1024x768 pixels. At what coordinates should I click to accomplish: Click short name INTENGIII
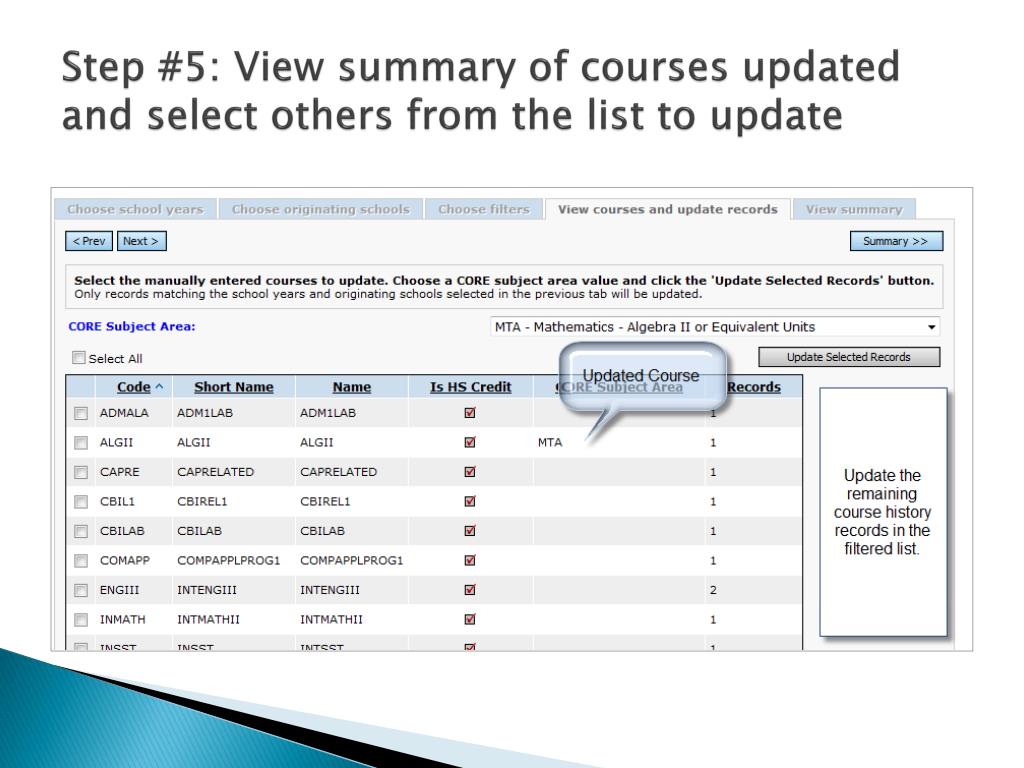point(207,590)
